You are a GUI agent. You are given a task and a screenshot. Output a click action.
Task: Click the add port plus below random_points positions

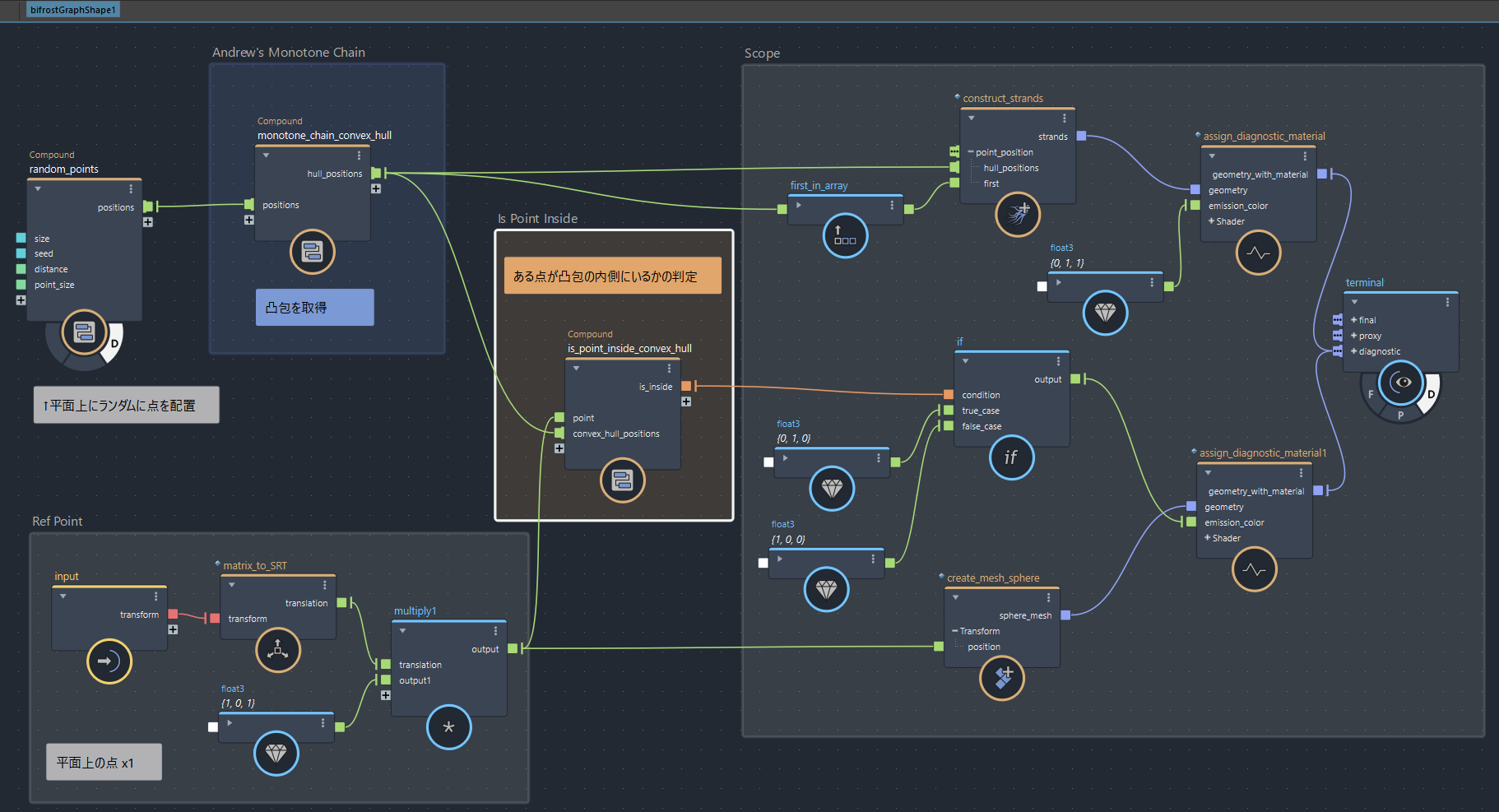148,222
